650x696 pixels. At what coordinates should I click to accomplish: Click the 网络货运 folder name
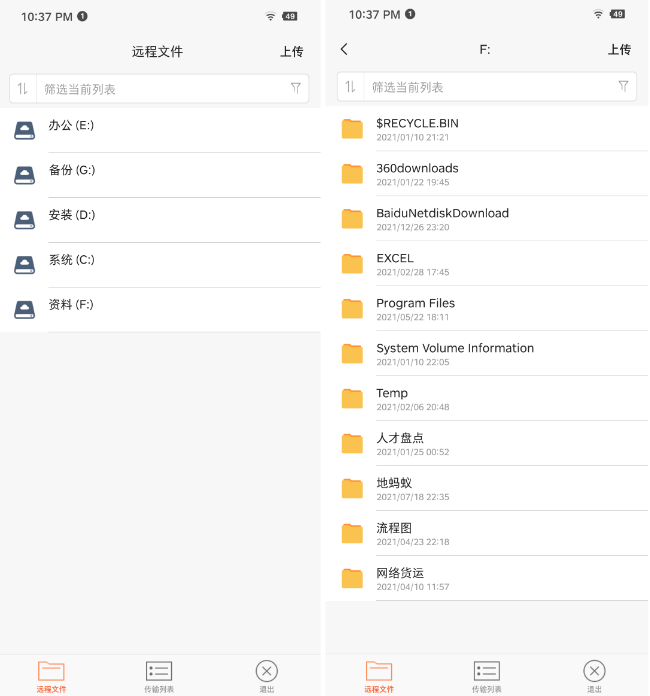400,573
